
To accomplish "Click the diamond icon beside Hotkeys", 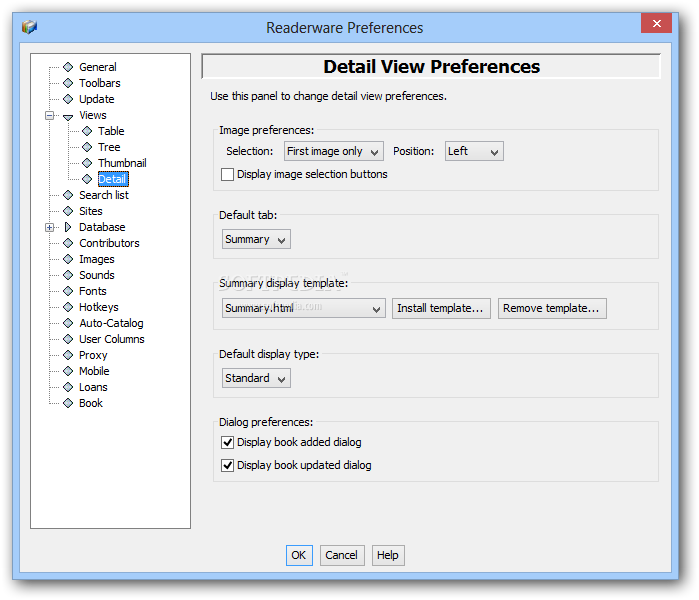I will (68, 307).
